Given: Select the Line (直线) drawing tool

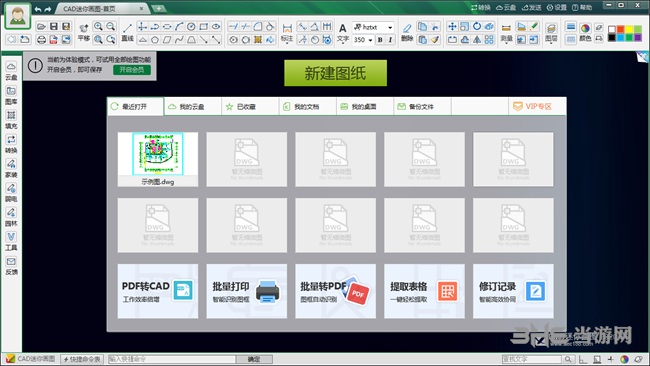Looking at the screenshot, I should point(127,33).
